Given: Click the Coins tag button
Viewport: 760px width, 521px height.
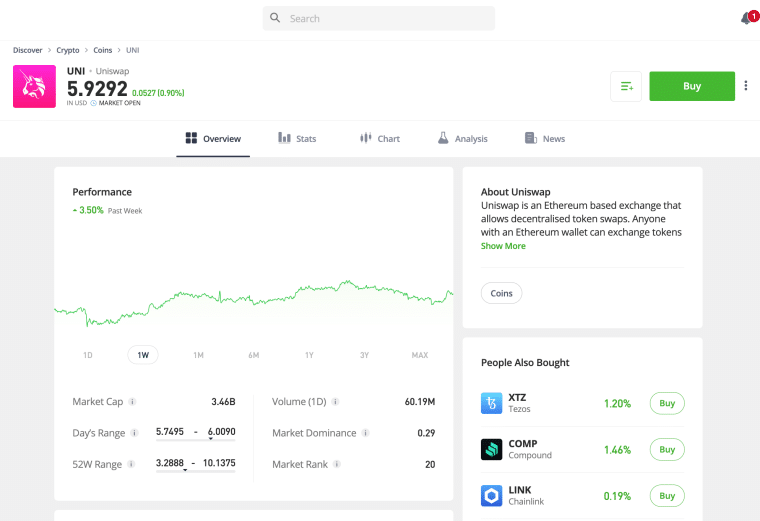Looking at the screenshot, I should tap(501, 293).
